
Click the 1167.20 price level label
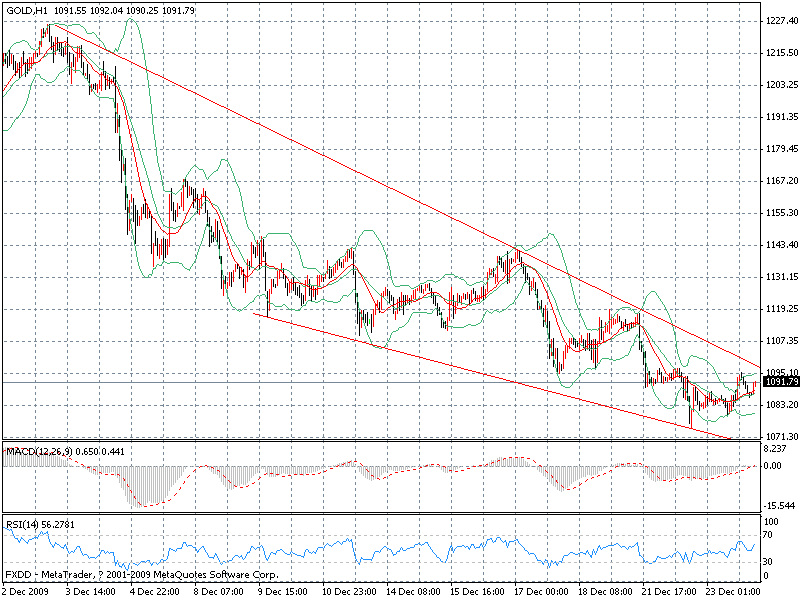point(782,181)
